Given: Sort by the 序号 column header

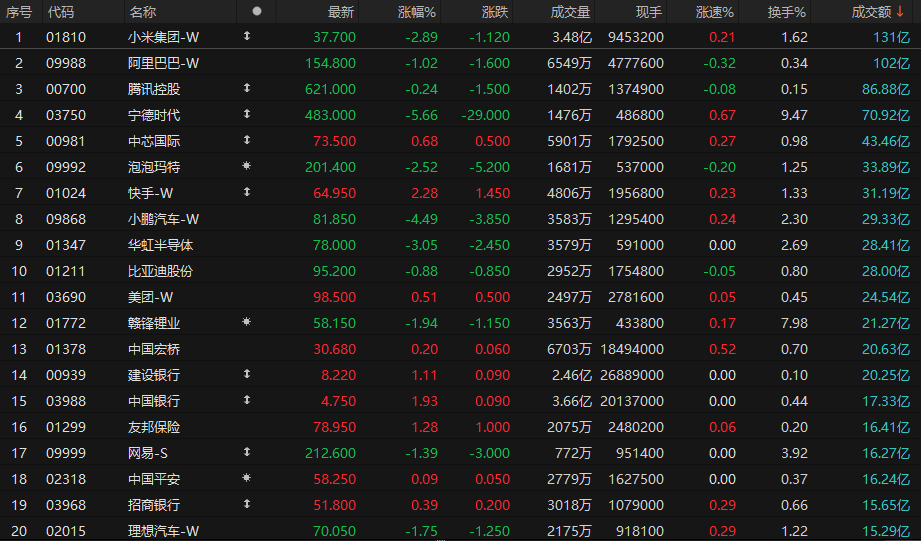Looking at the screenshot, I should tap(19, 12).
